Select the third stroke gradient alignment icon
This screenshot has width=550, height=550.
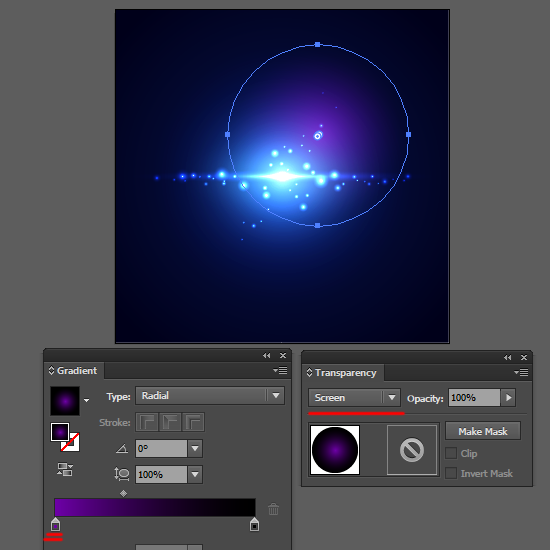click(x=193, y=422)
